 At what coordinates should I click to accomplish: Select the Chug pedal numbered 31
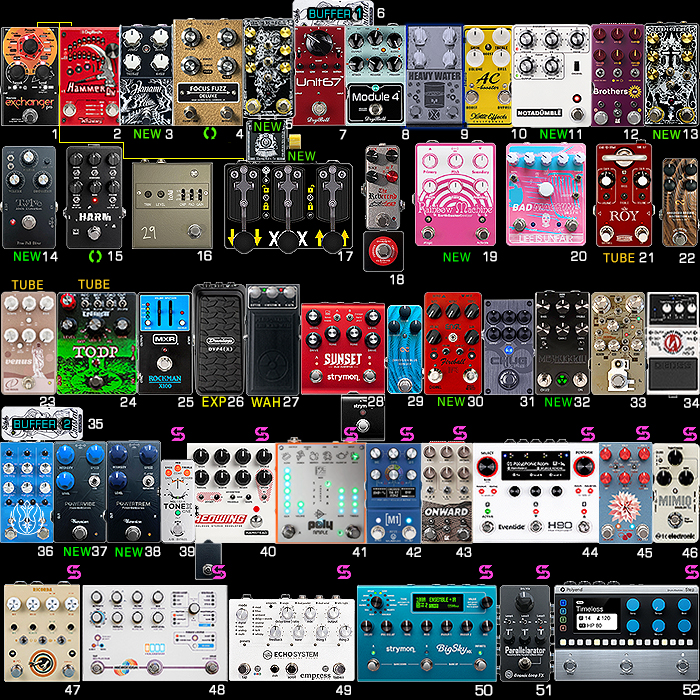point(508,347)
